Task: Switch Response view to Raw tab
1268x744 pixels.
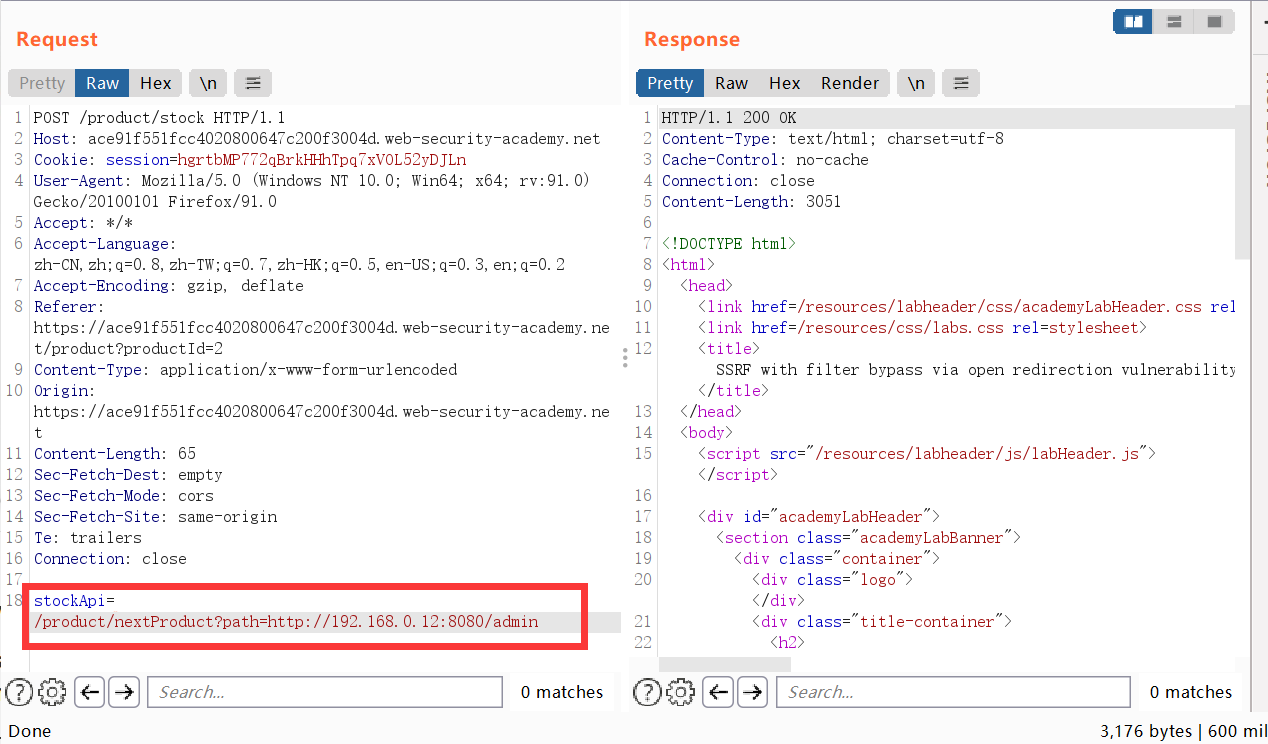Action: tap(731, 83)
